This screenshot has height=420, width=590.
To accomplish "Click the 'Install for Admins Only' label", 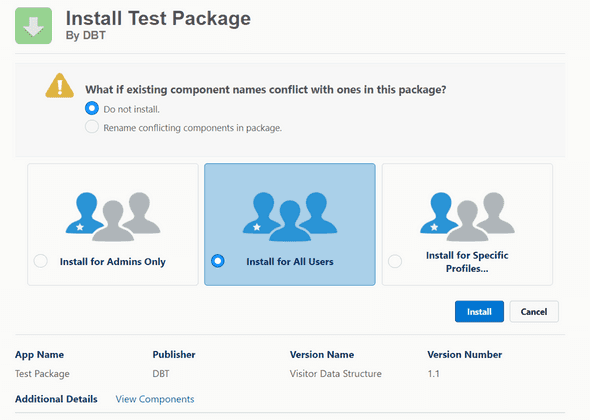I will tap(113, 262).
